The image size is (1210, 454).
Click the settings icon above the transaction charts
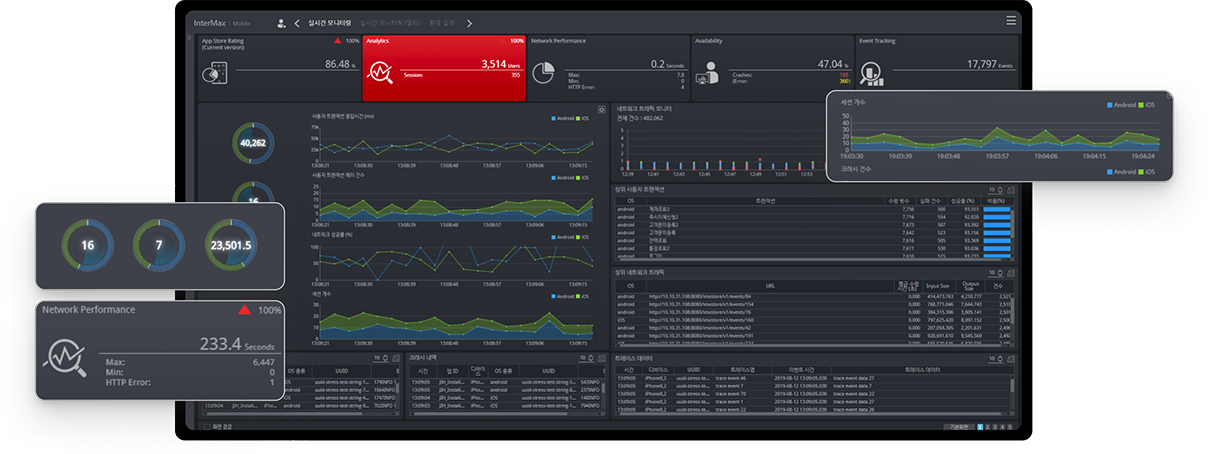coord(601,109)
